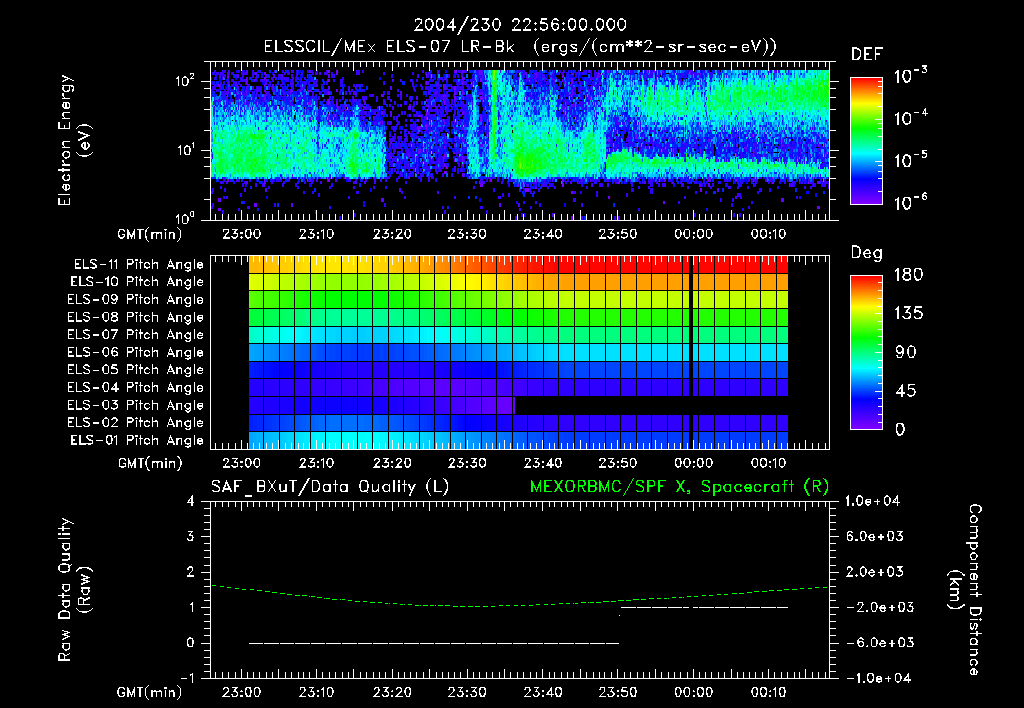Click the Raw Data Quality (Raw) axis label

(74, 590)
